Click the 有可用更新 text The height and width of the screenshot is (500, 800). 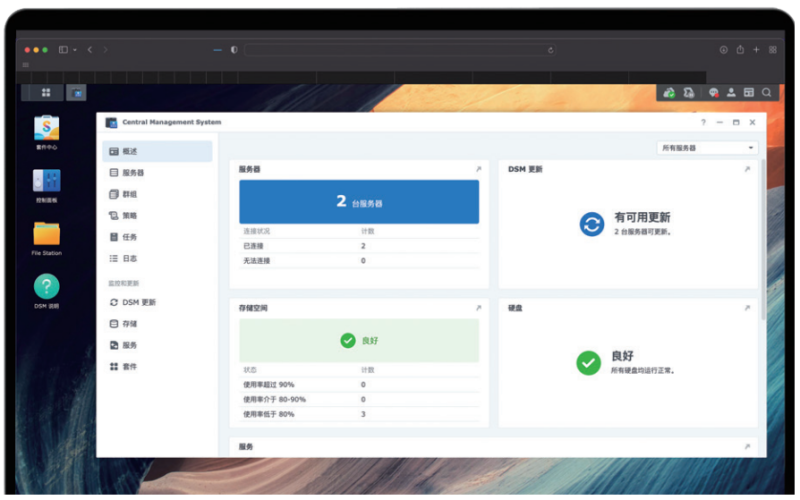coord(642,217)
